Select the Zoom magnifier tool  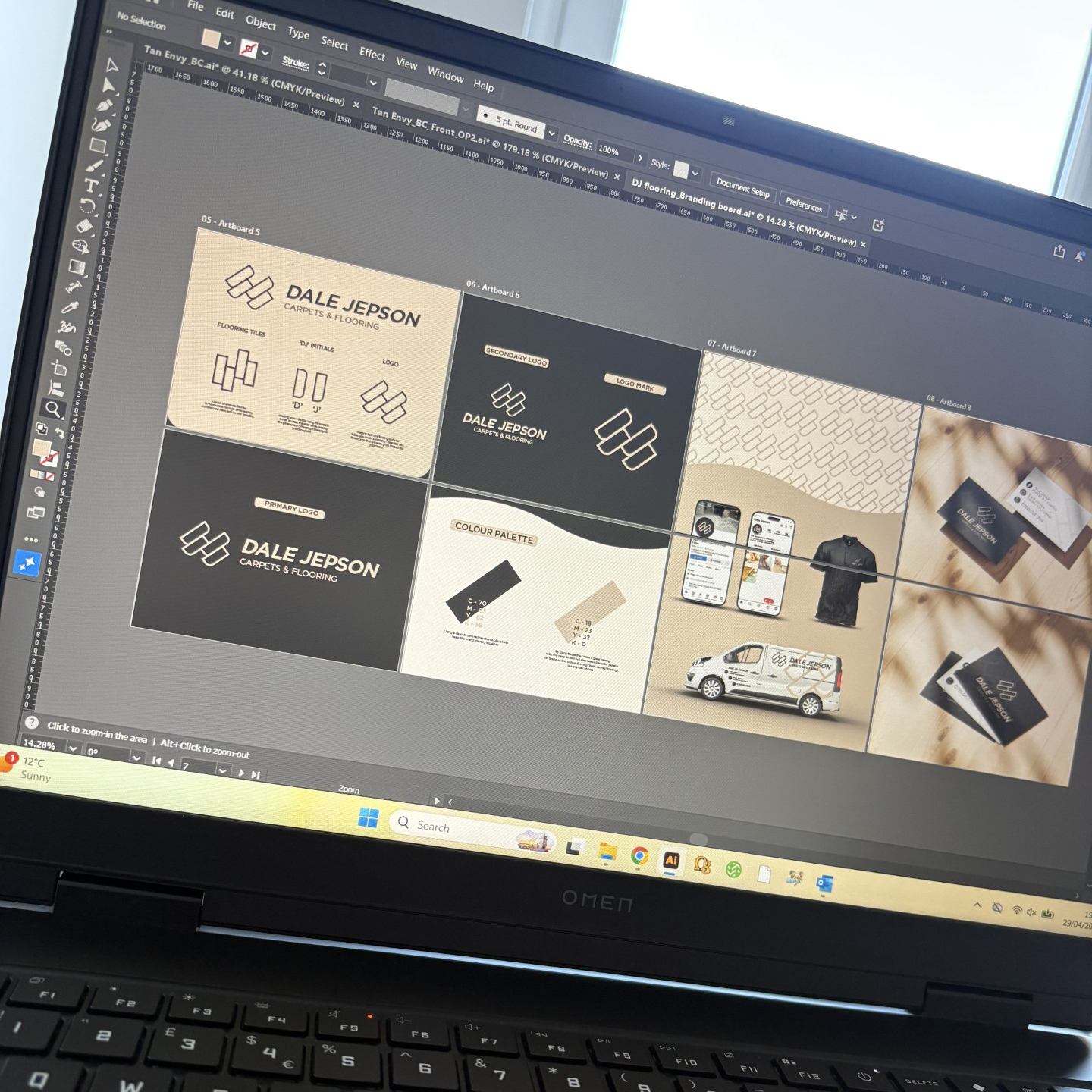click(52, 409)
